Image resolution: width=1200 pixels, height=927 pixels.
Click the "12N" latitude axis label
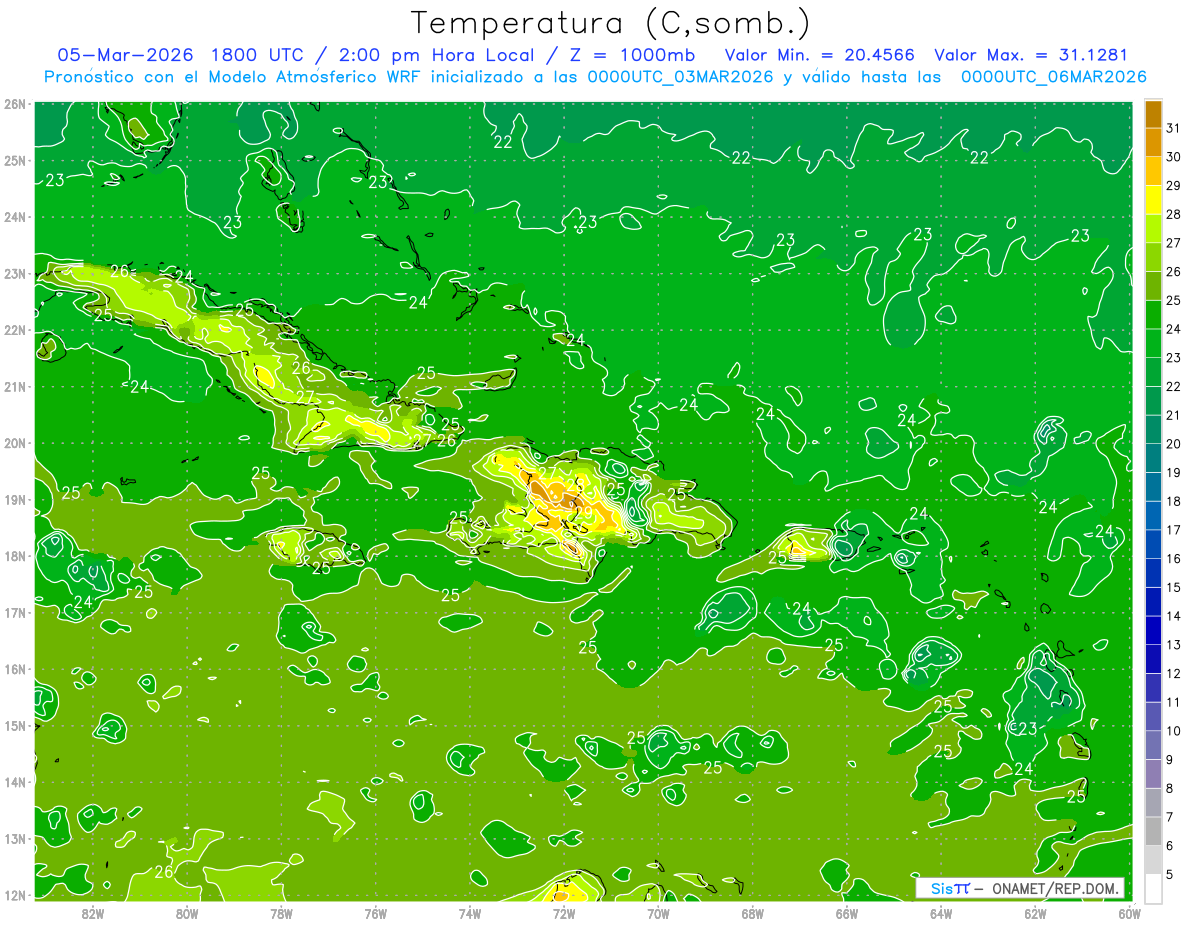[x=15, y=895]
